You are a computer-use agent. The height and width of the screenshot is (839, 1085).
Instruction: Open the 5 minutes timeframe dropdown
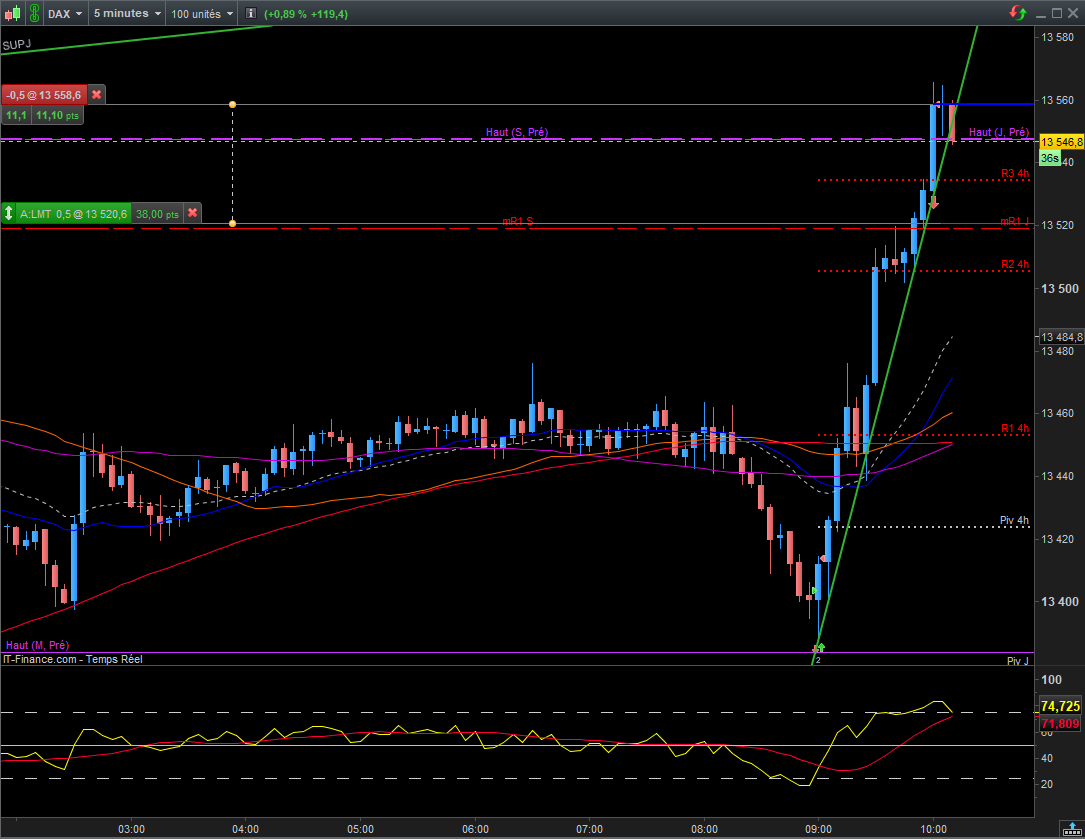(x=127, y=14)
